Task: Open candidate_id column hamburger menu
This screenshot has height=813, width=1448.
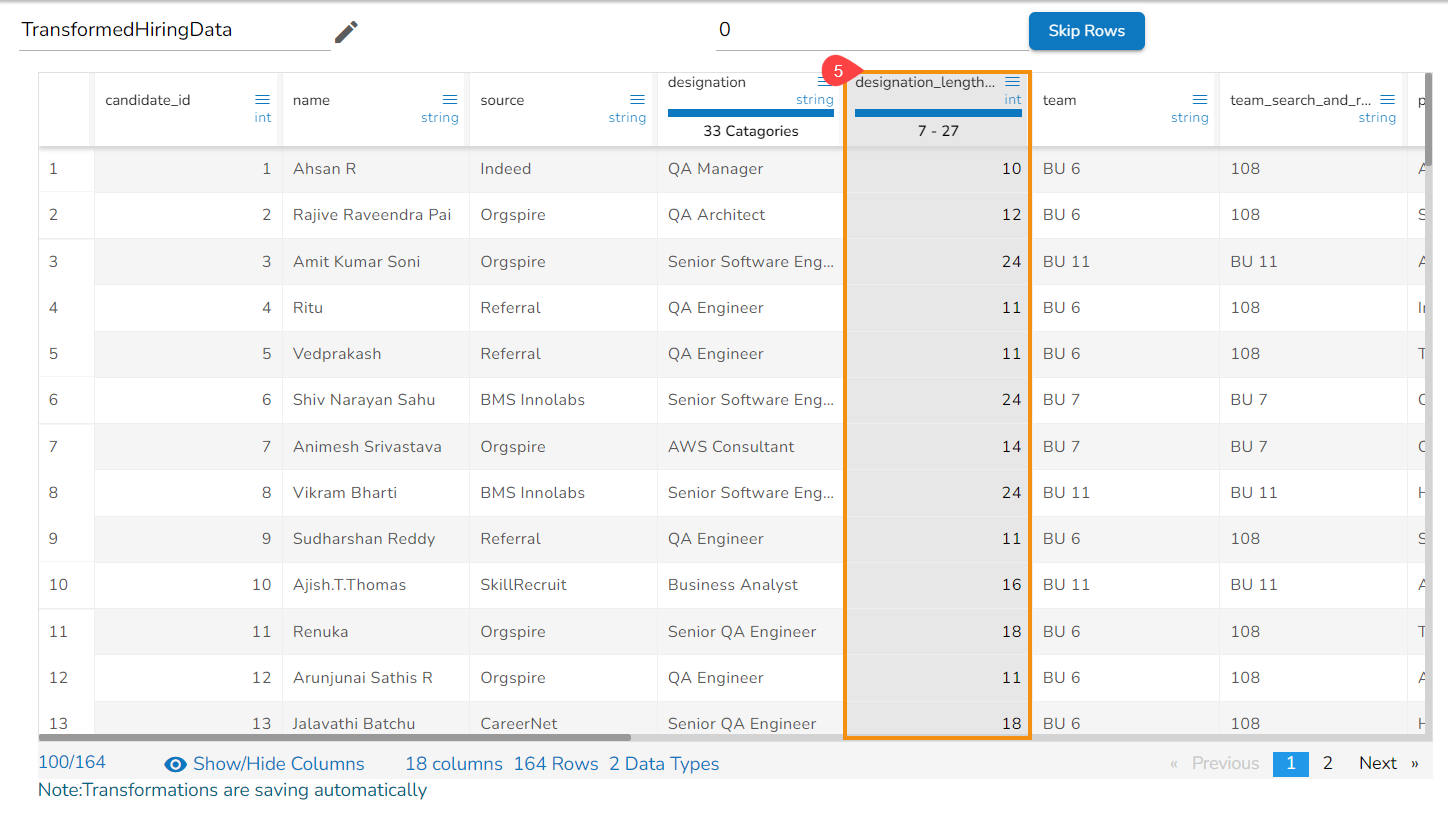Action: click(262, 100)
